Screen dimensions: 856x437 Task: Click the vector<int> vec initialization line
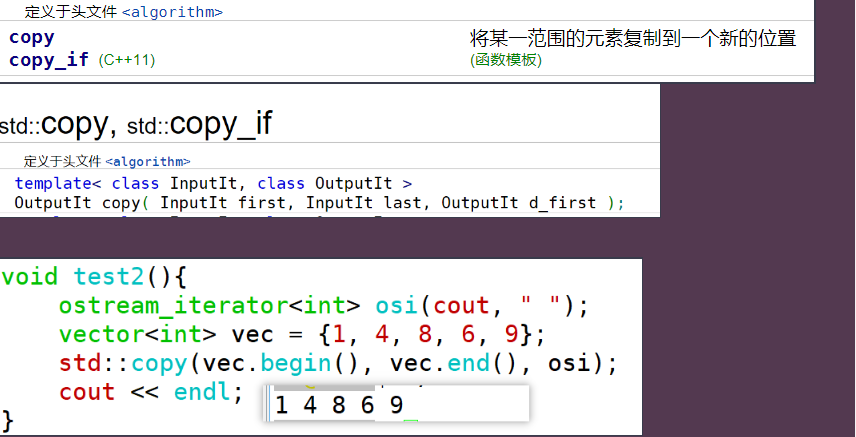coord(302,335)
